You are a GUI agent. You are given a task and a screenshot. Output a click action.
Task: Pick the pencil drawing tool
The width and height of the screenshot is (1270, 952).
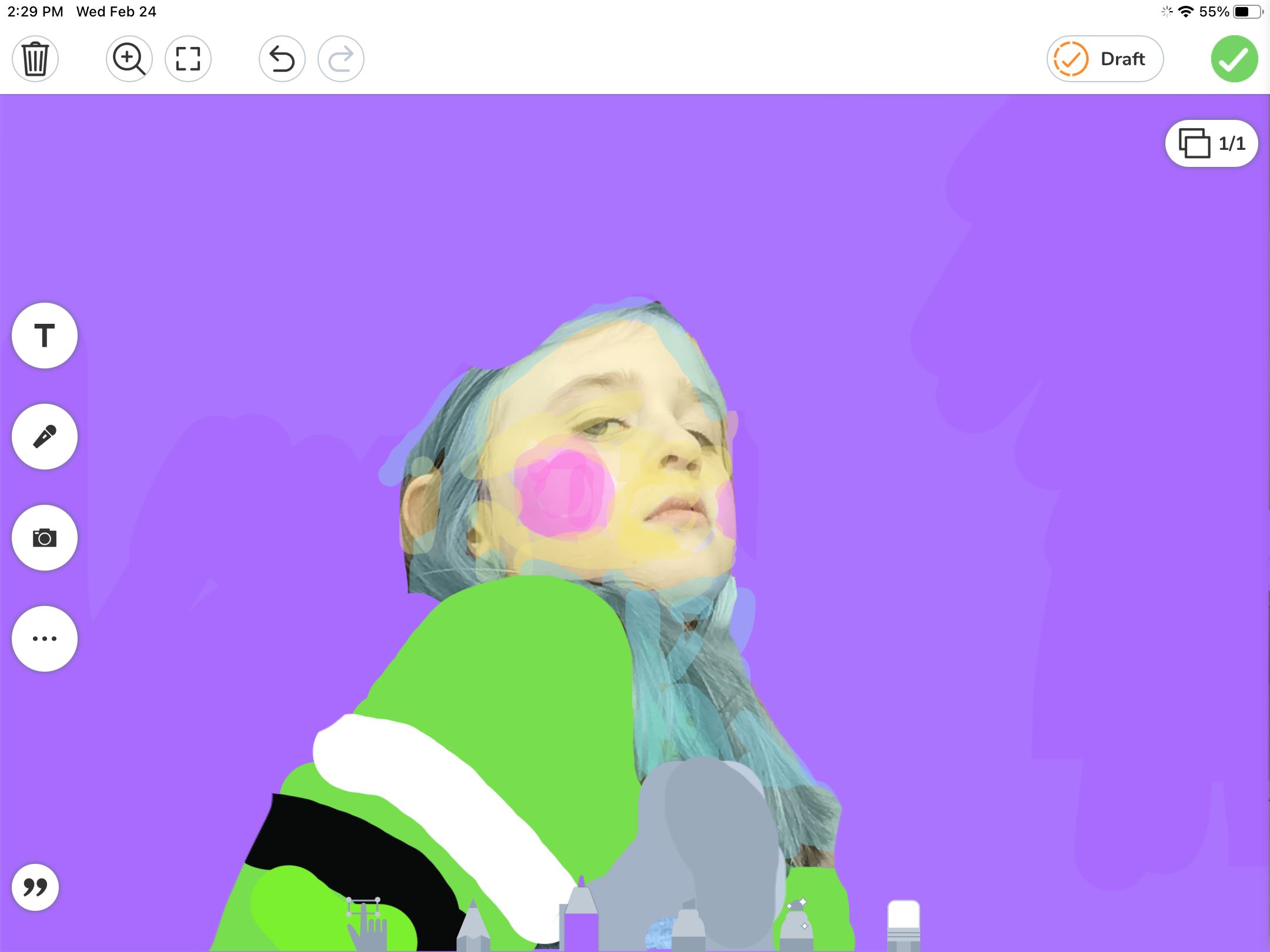click(473, 928)
